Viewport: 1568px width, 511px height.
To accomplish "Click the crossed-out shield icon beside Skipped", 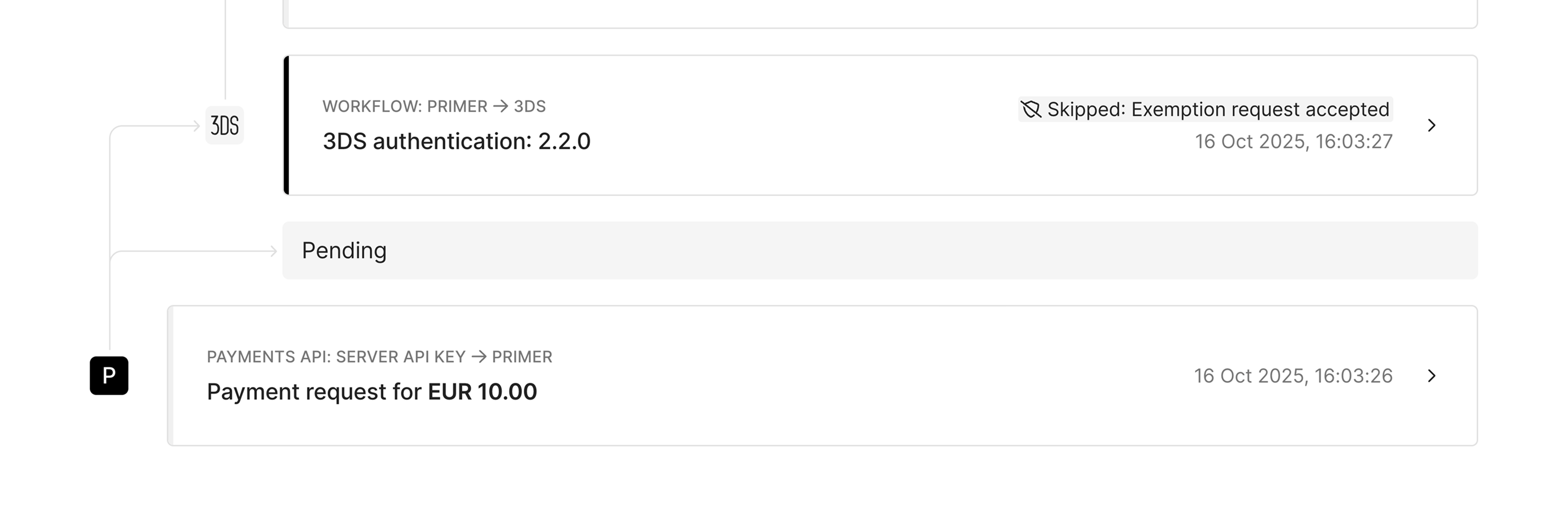I will click(x=1031, y=110).
